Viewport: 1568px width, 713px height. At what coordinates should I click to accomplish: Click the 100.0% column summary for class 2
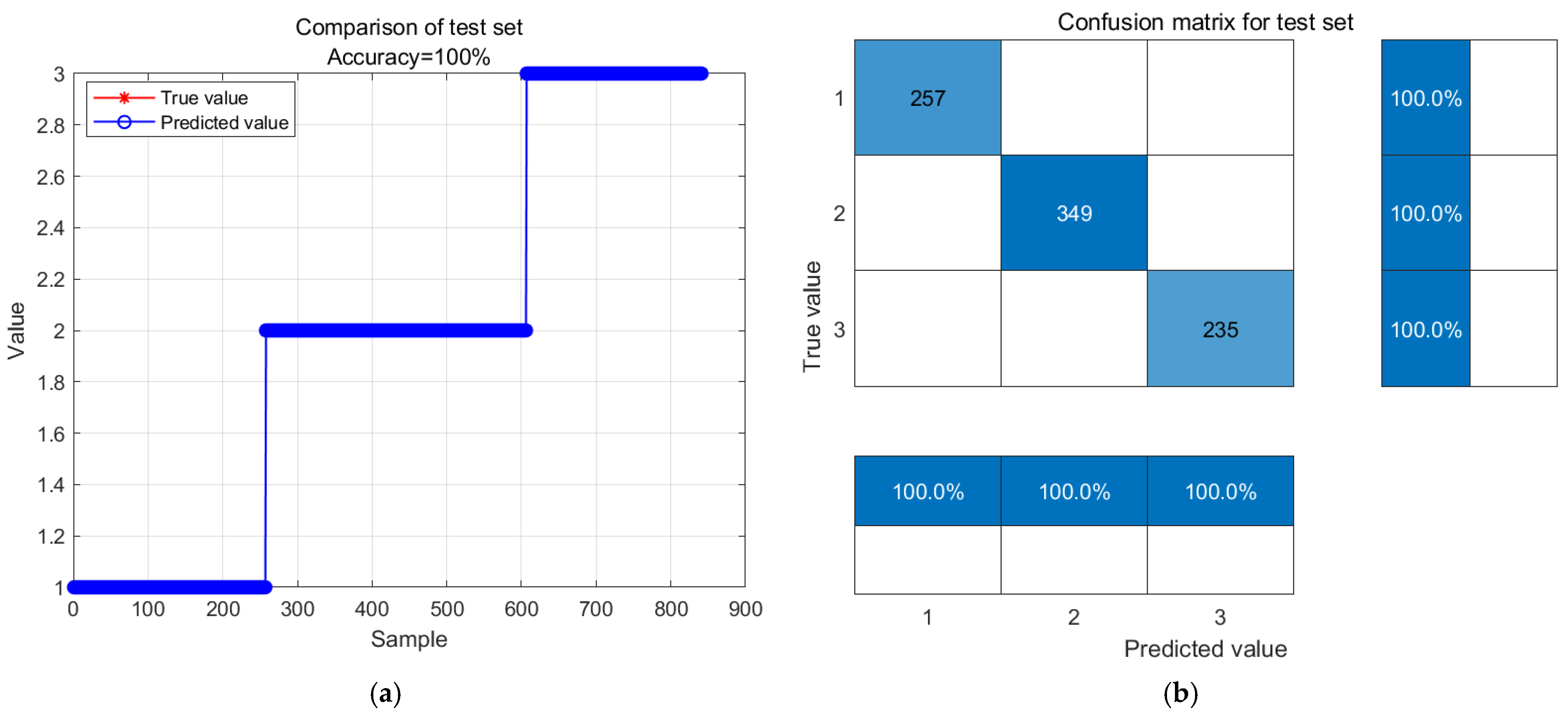click(1074, 491)
